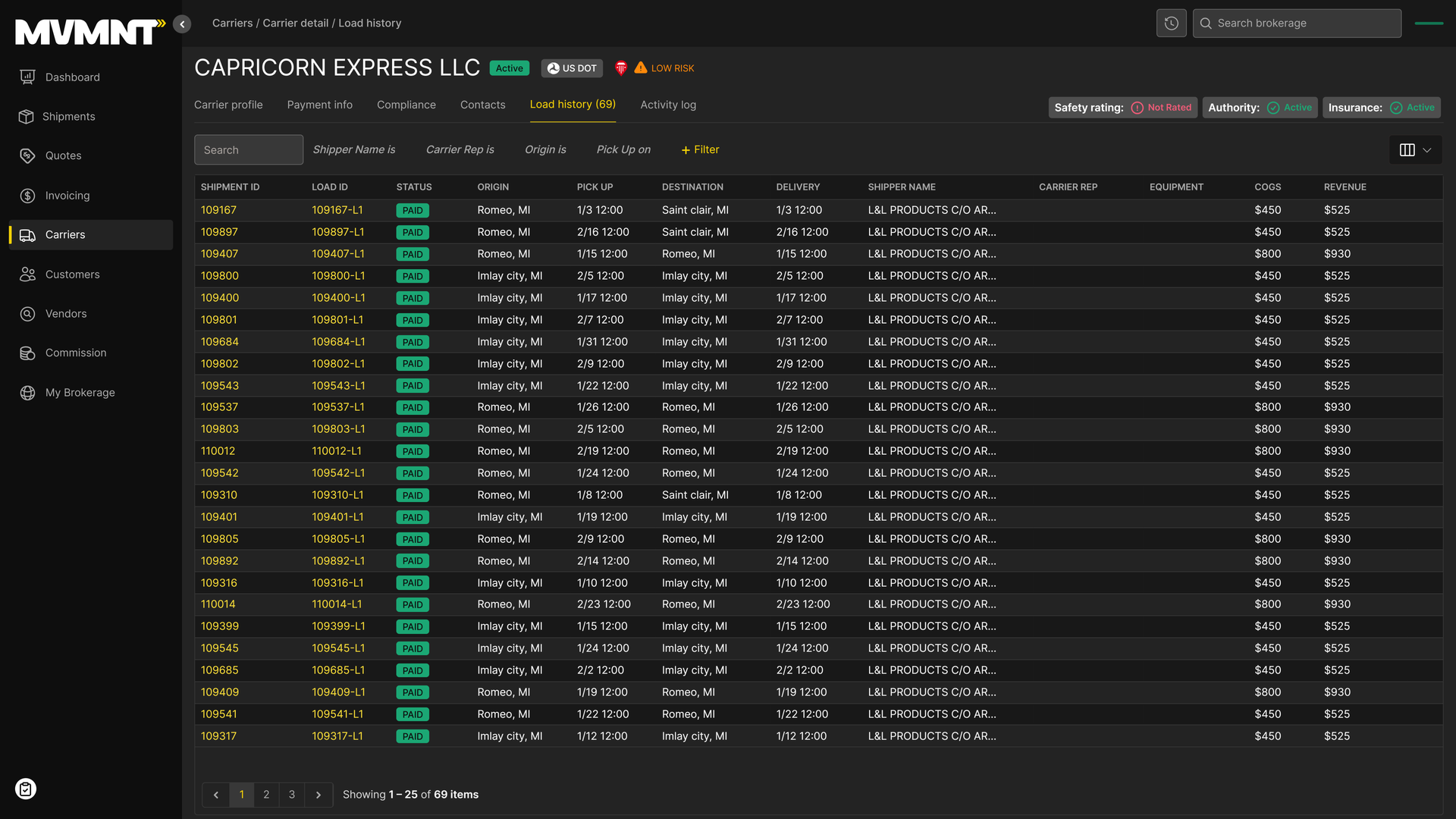
Task: Go to page 3
Action: (x=292, y=795)
